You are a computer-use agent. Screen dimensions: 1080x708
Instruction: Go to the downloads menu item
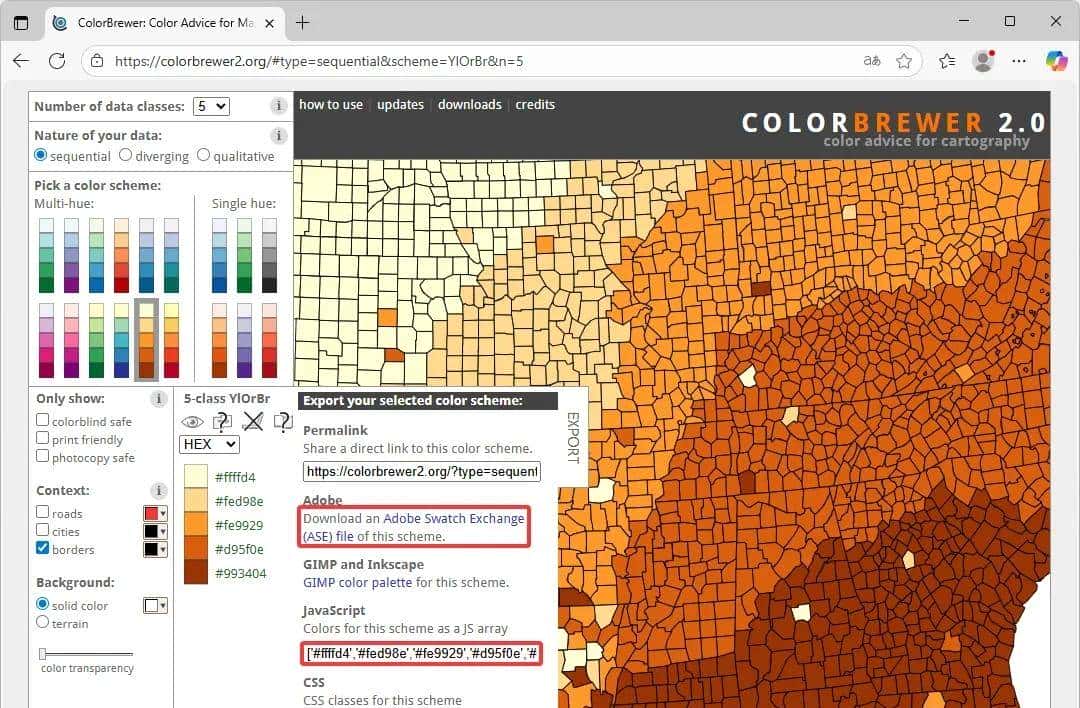[469, 105]
